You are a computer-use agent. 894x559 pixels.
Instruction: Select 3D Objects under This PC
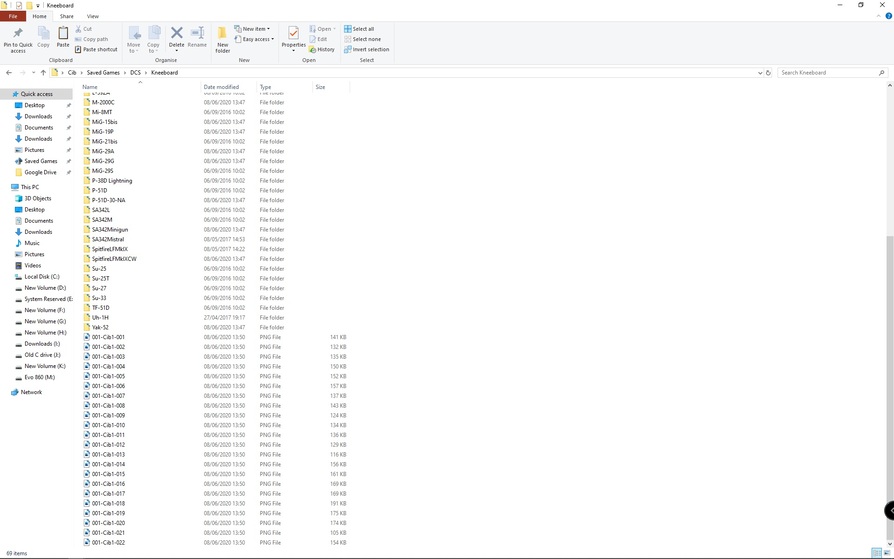pyautogui.click(x=38, y=199)
